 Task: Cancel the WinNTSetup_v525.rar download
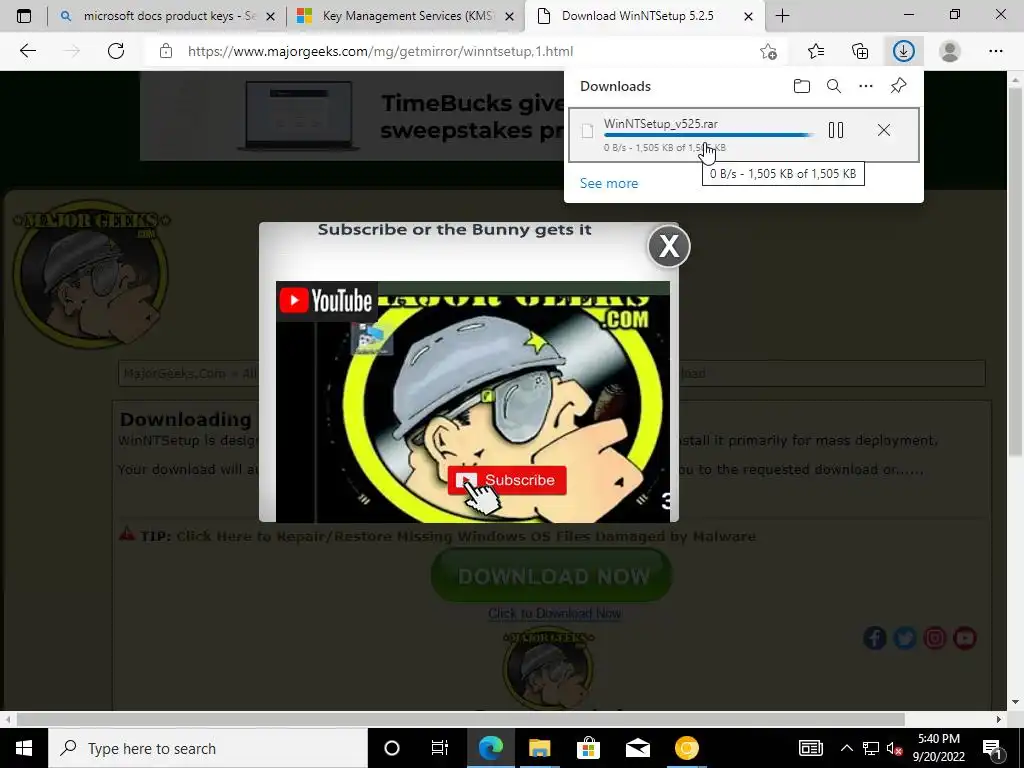tap(884, 131)
